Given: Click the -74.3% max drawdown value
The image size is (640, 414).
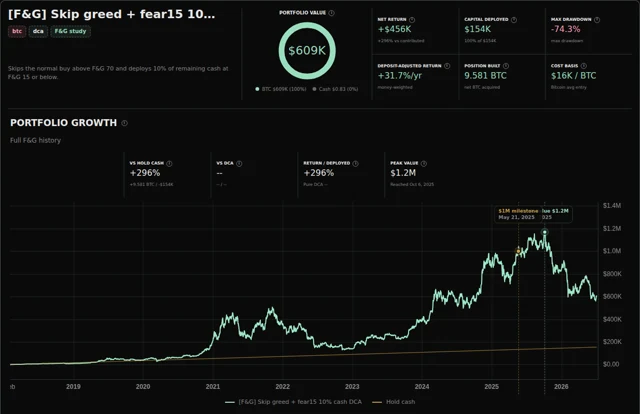Looking at the screenshot, I should click(x=565, y=29).
